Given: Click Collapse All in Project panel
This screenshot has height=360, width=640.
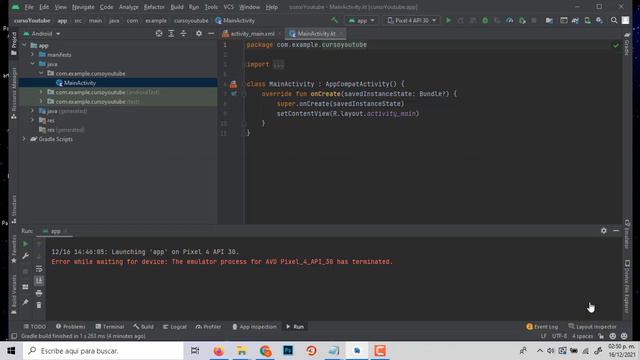Looking at the screenshot, I should point(183,33).
